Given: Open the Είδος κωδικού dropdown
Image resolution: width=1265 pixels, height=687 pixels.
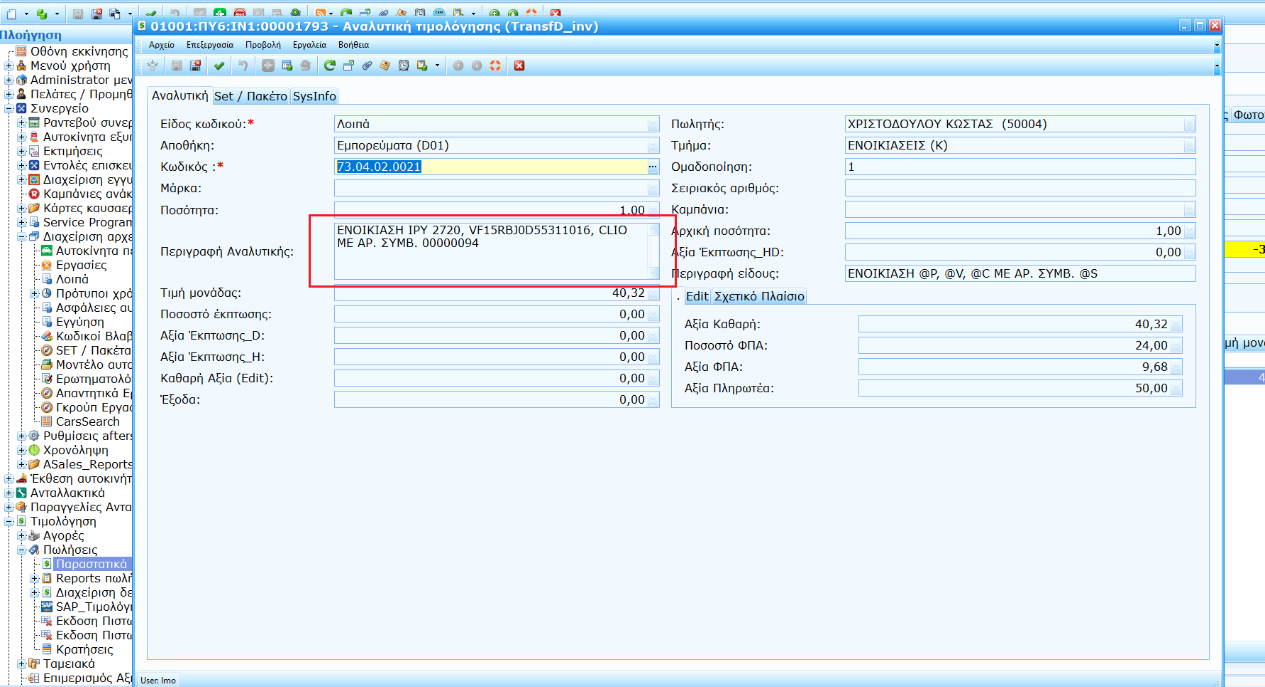Looking at the screenshot, I should (653, 125).
